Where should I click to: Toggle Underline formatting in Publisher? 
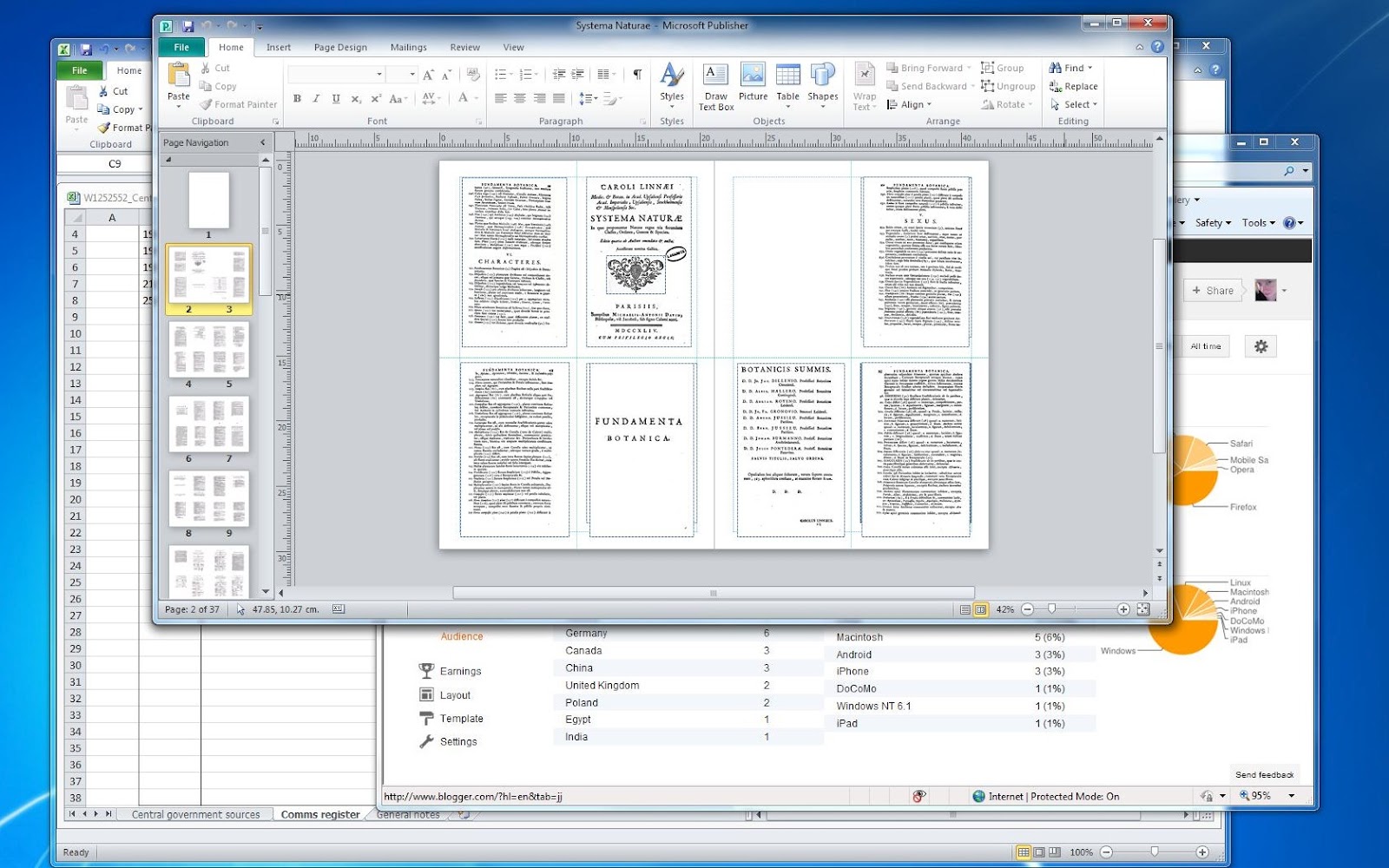coord(336,99)
